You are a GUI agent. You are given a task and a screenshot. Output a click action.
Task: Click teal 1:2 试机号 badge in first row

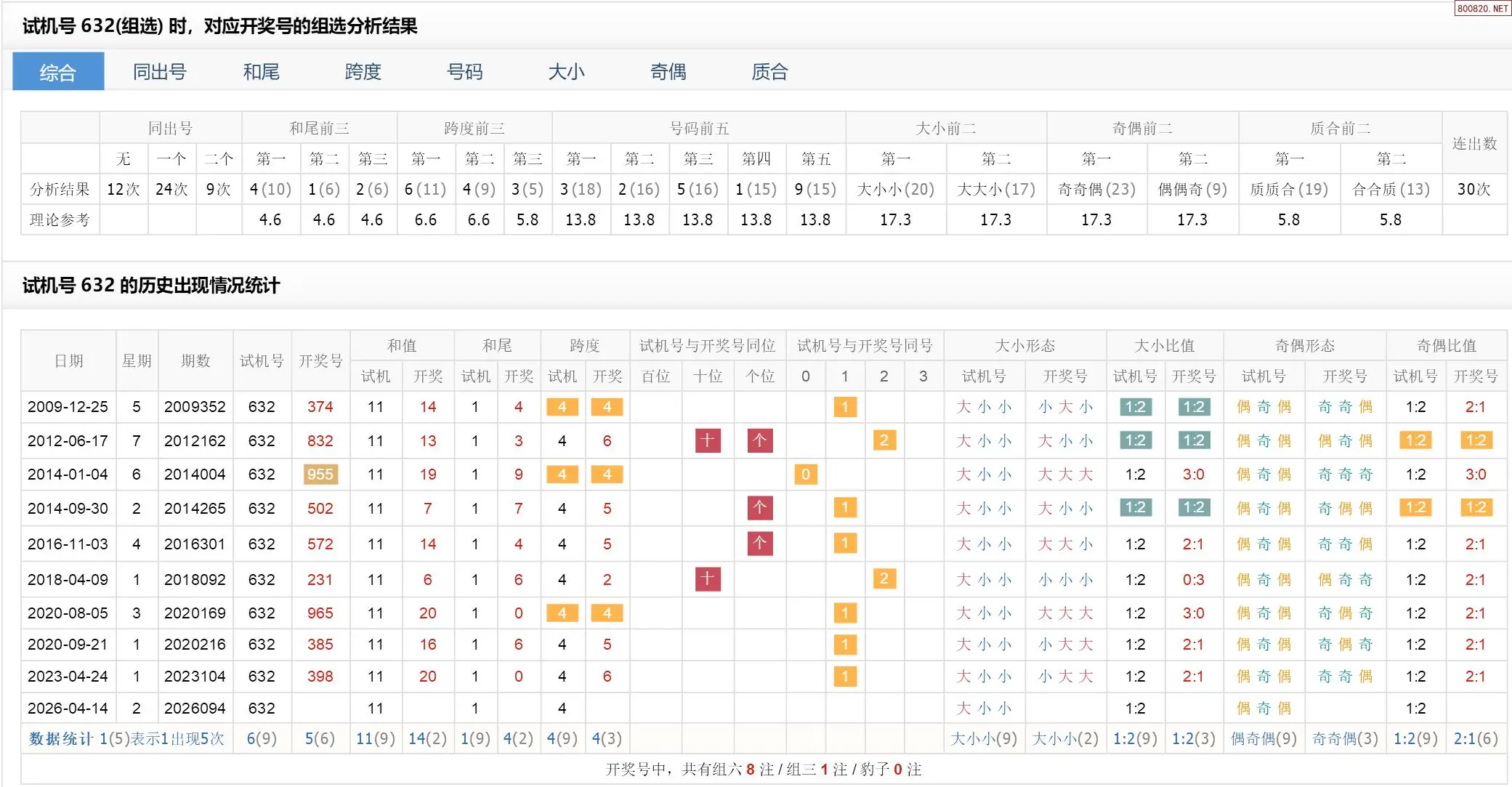point(1135,407)
